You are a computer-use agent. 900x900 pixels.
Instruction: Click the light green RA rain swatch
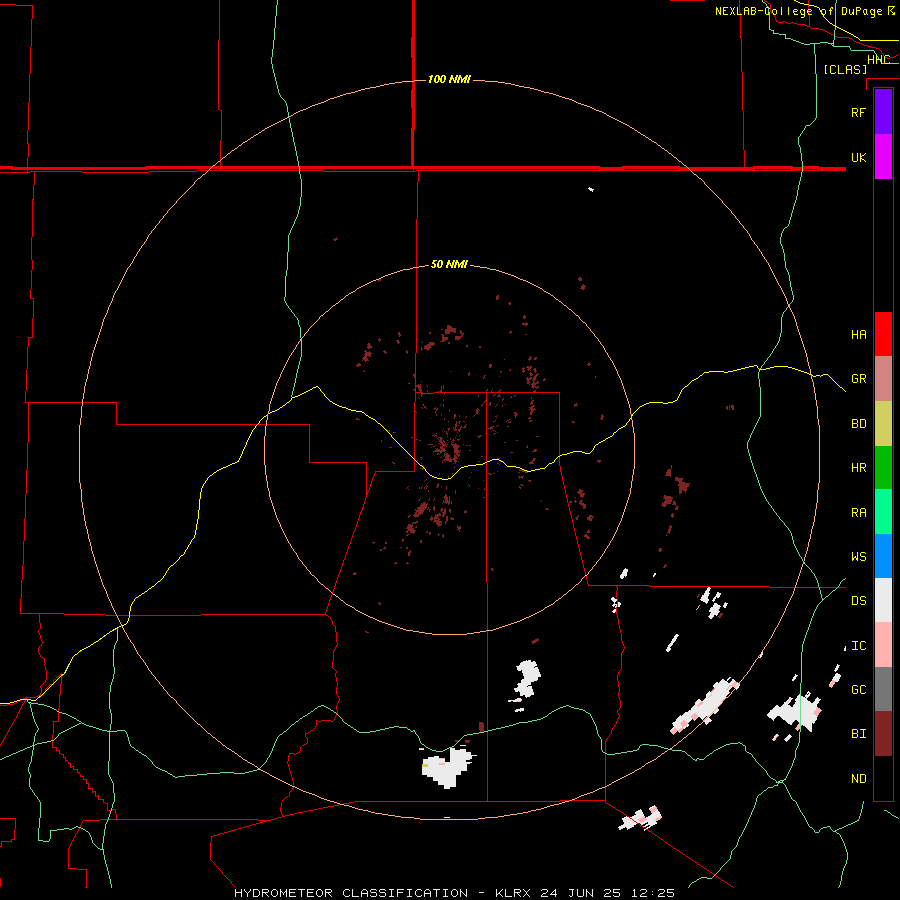[x=883, y=512]
